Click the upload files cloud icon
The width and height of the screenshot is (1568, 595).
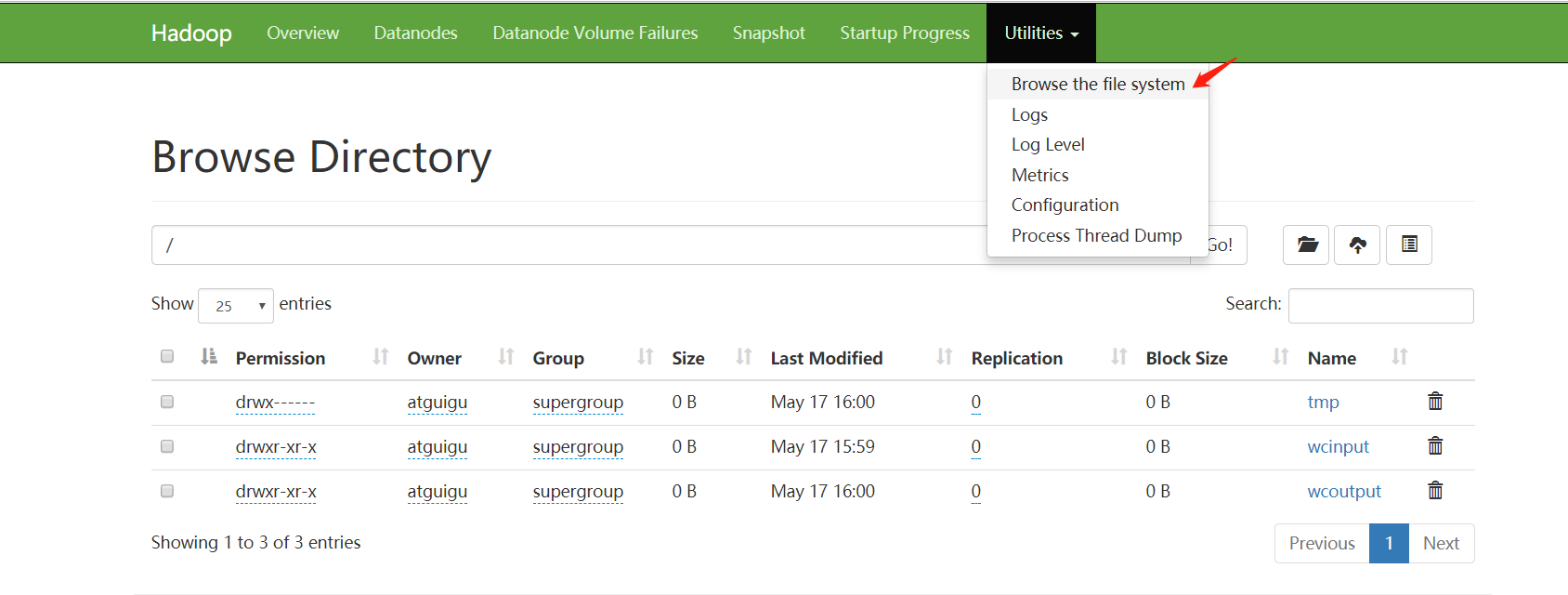[1357, 245]
